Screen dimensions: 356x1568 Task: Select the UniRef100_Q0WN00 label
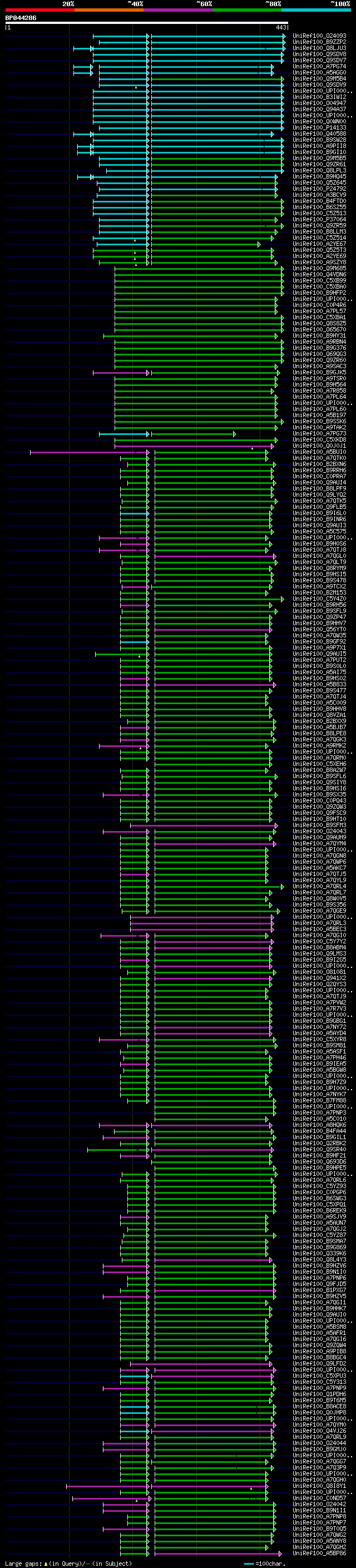click(x=319, y=121)
